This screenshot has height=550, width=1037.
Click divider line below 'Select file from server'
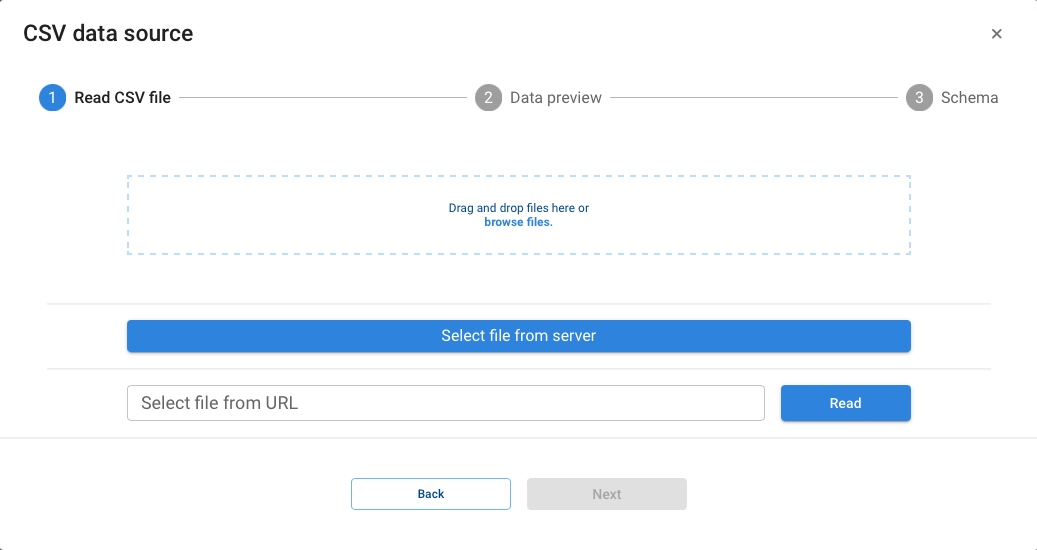tap(518, 368)
